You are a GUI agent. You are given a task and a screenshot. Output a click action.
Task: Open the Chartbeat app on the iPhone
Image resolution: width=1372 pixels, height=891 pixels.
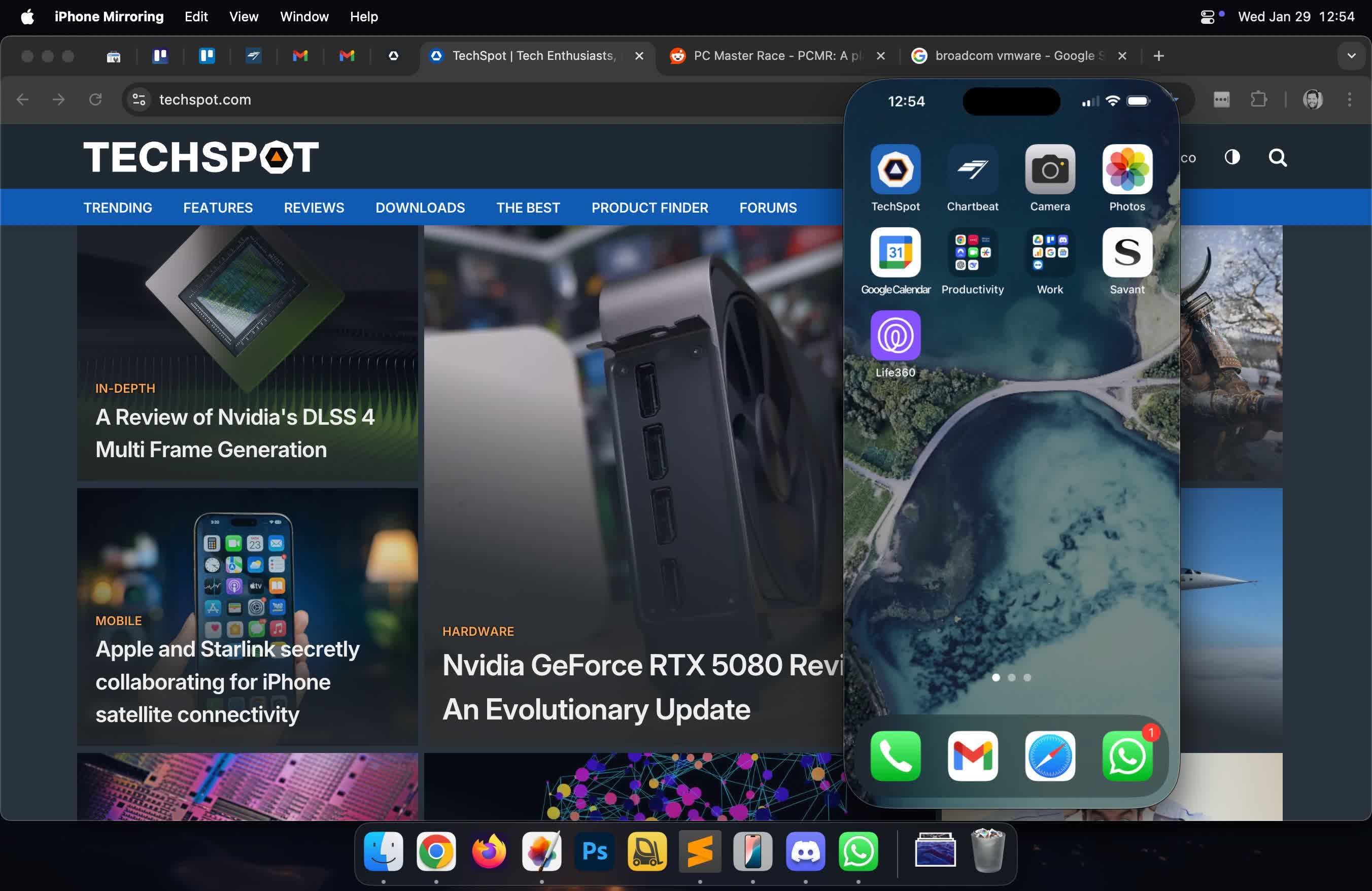973,169
